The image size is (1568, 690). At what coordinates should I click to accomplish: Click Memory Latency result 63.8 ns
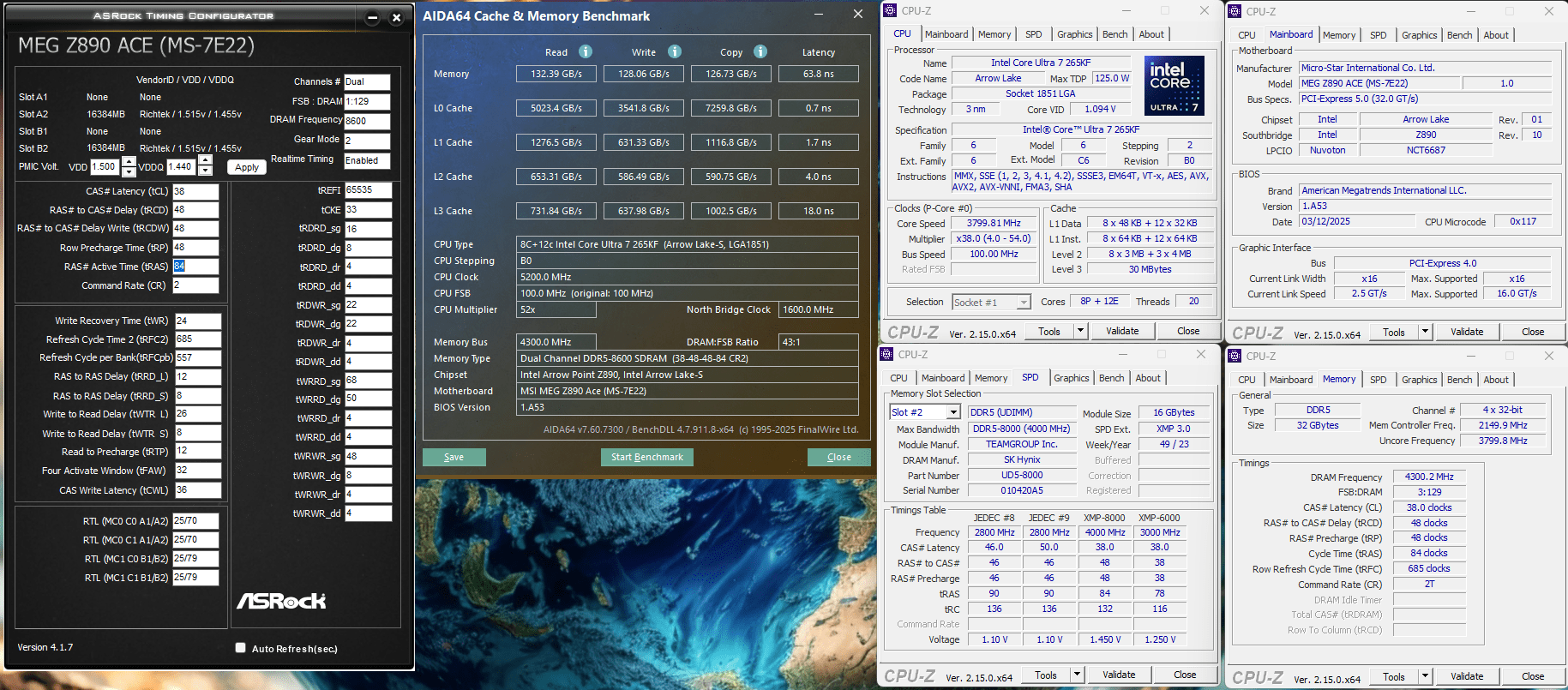click(818, 74)
